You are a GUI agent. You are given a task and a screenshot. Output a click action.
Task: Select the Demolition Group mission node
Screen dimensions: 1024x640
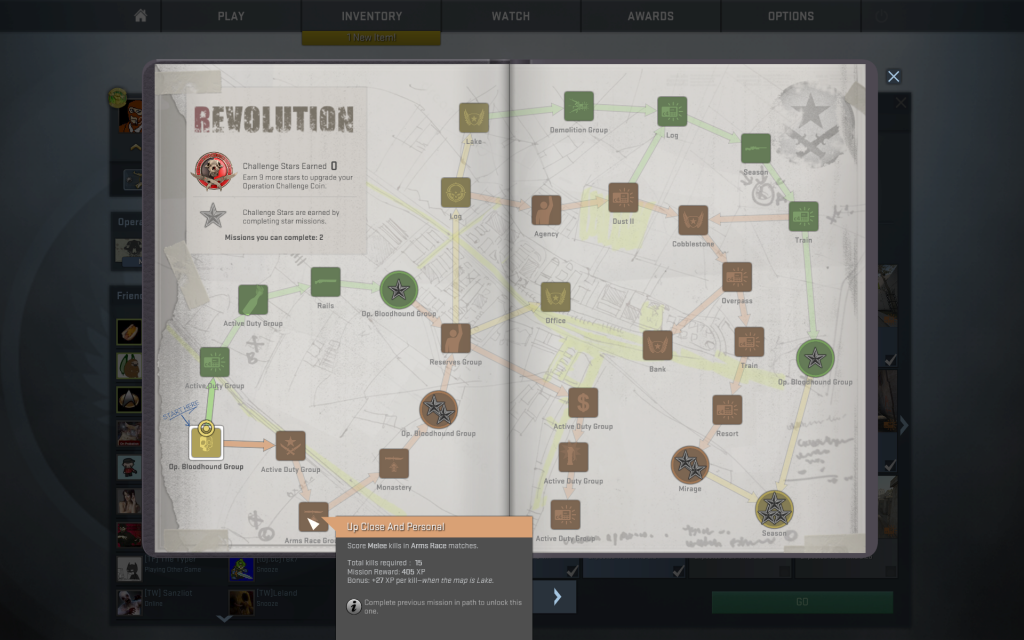(578, 106)
